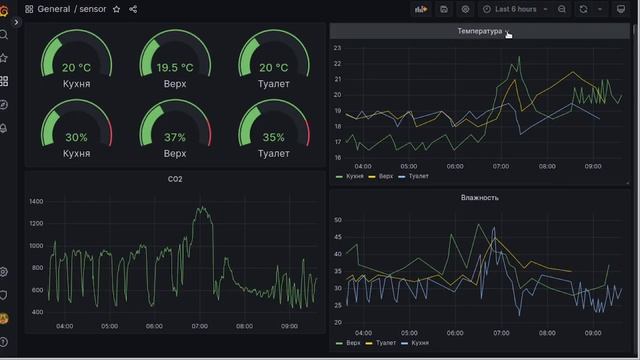
Task: Open the Last 6 hours time picker
Action: 515,9
